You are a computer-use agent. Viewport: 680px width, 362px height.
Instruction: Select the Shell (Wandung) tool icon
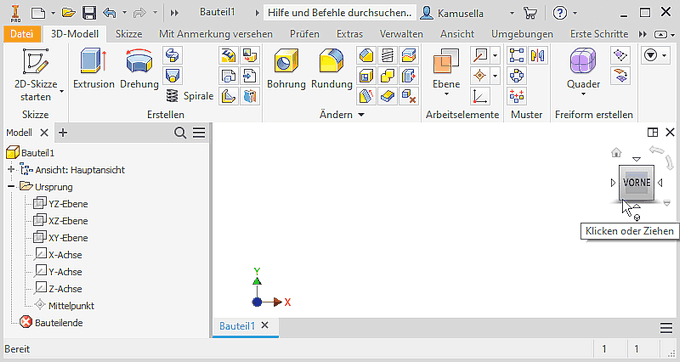[366, 76]
